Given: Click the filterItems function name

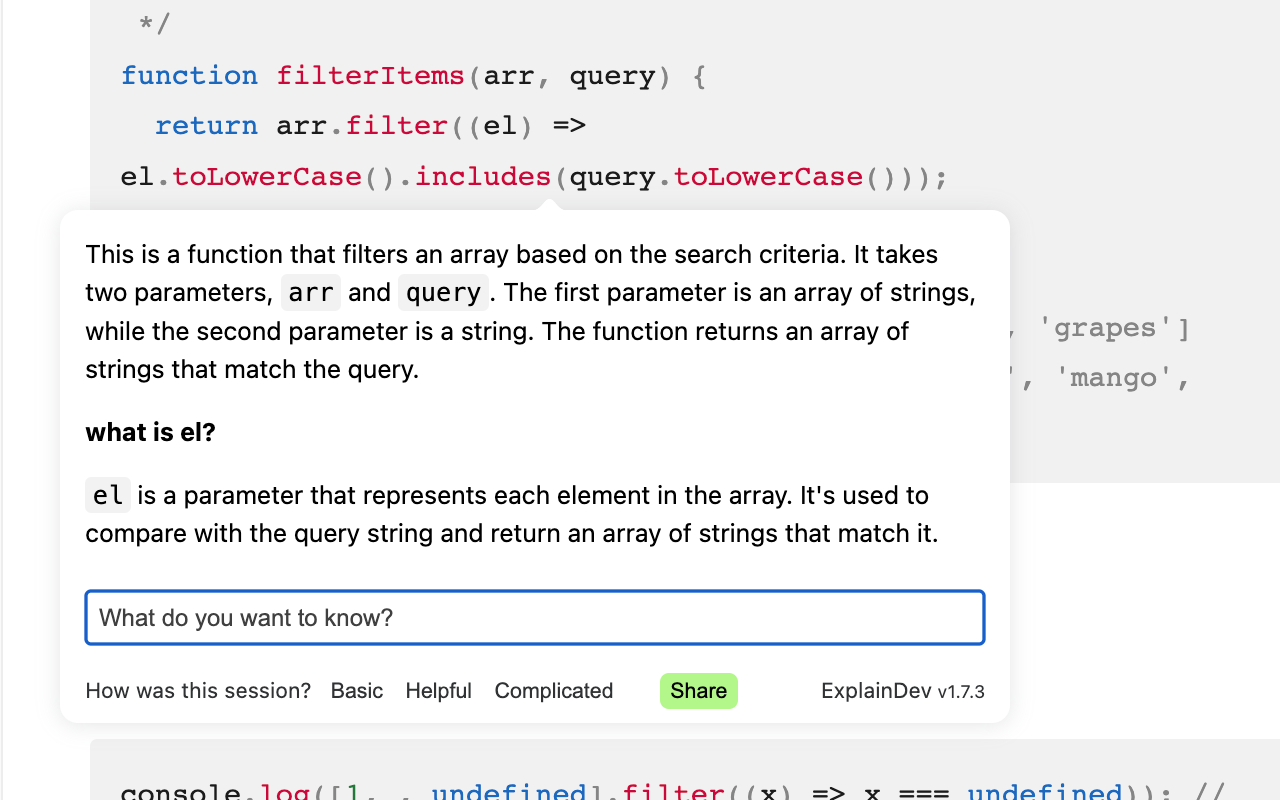Looking at the screenshot, I should (370, 75).
